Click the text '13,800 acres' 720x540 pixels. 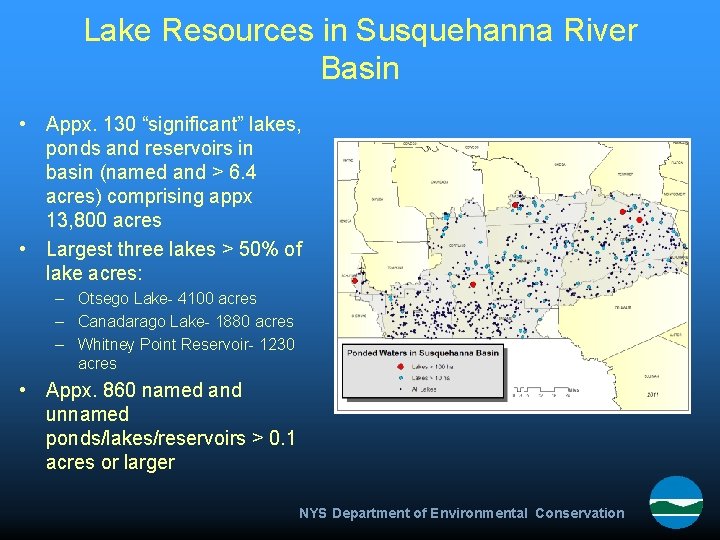[104, 220]
